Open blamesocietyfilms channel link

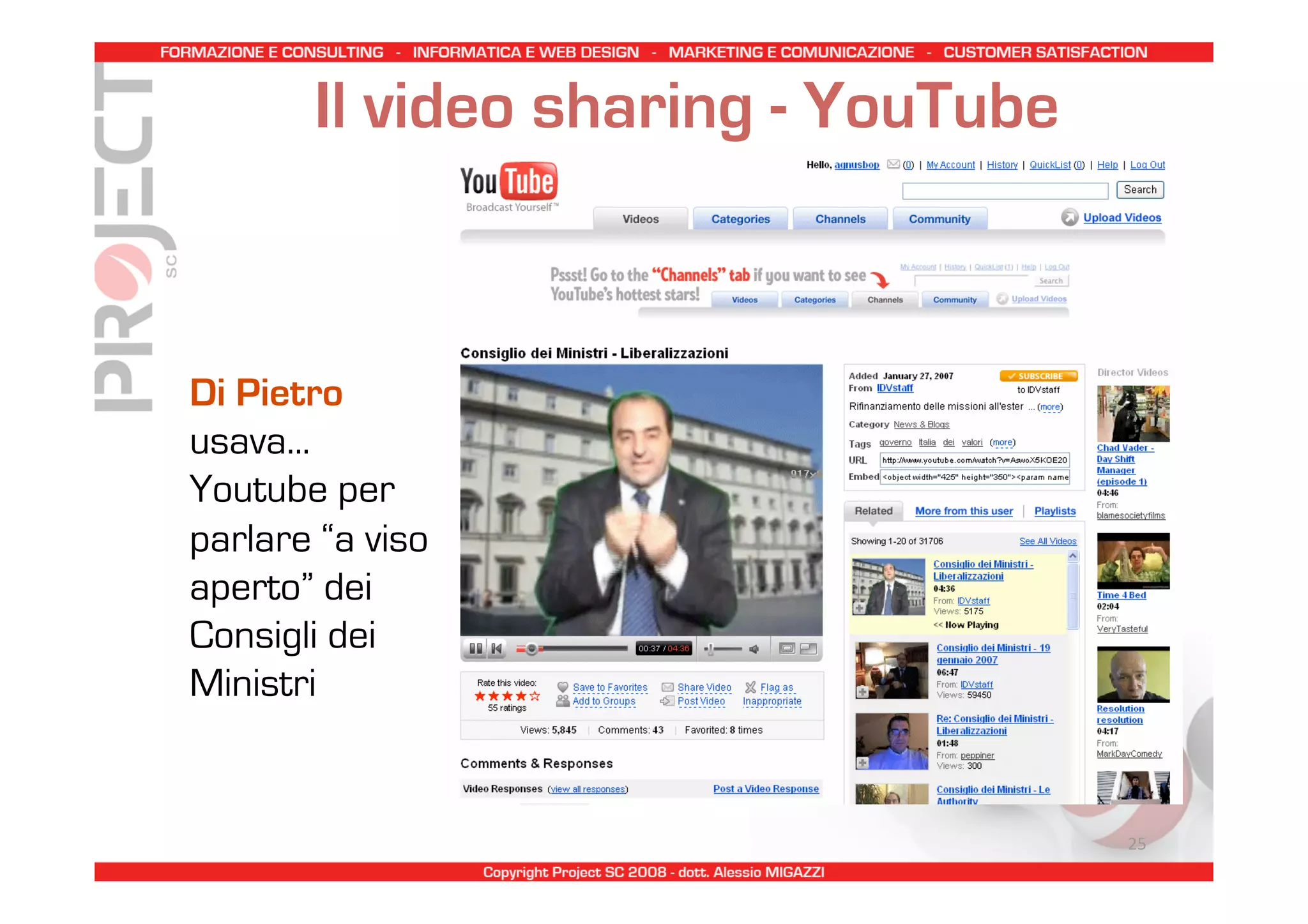coord(1130,515)
